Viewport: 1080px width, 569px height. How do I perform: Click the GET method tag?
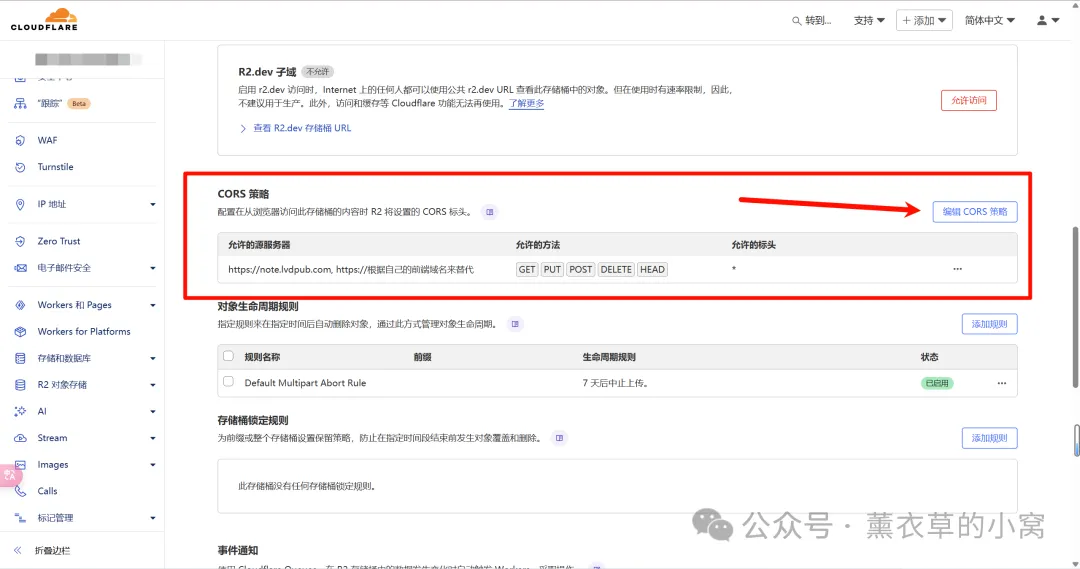point(527,269)
